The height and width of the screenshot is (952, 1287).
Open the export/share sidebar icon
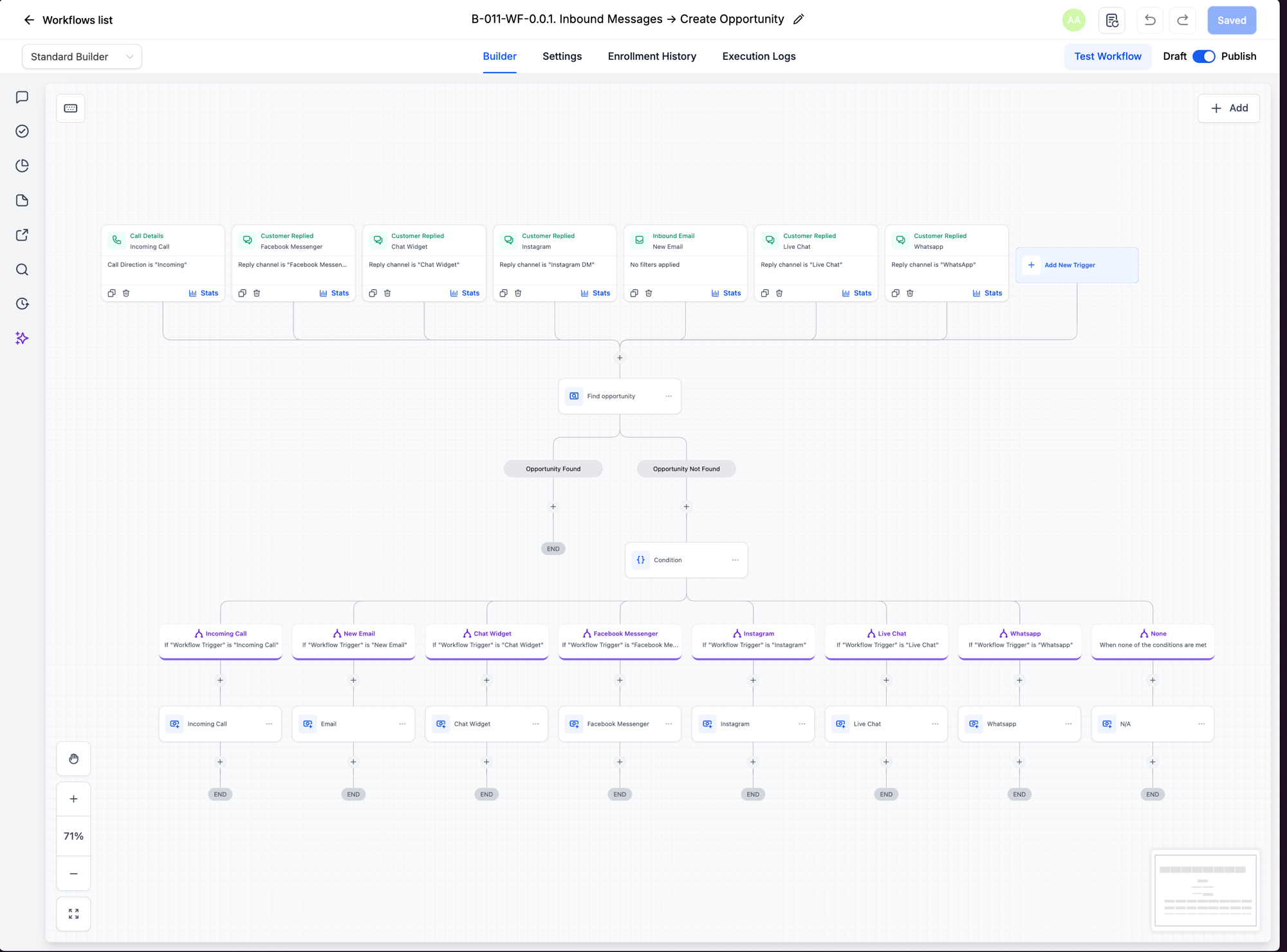22,235
